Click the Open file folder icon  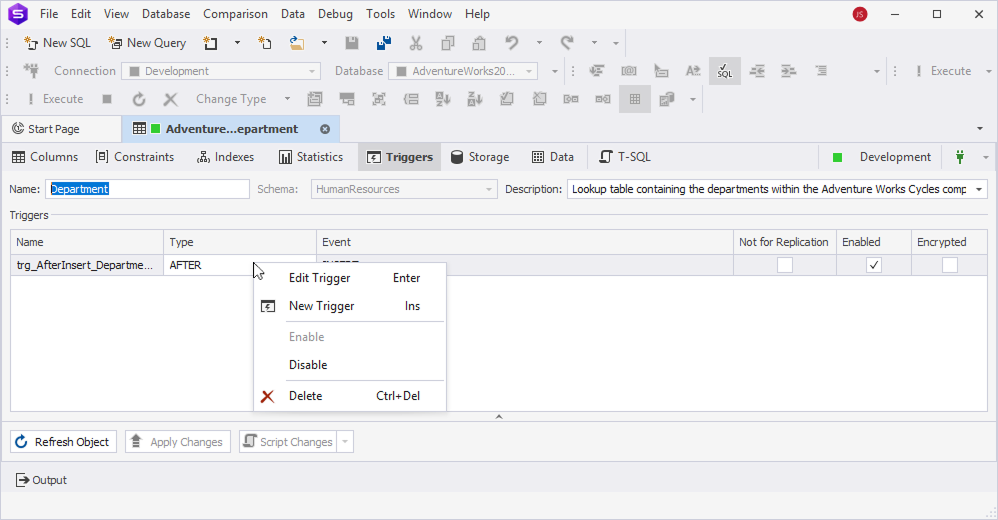(297, 43)
